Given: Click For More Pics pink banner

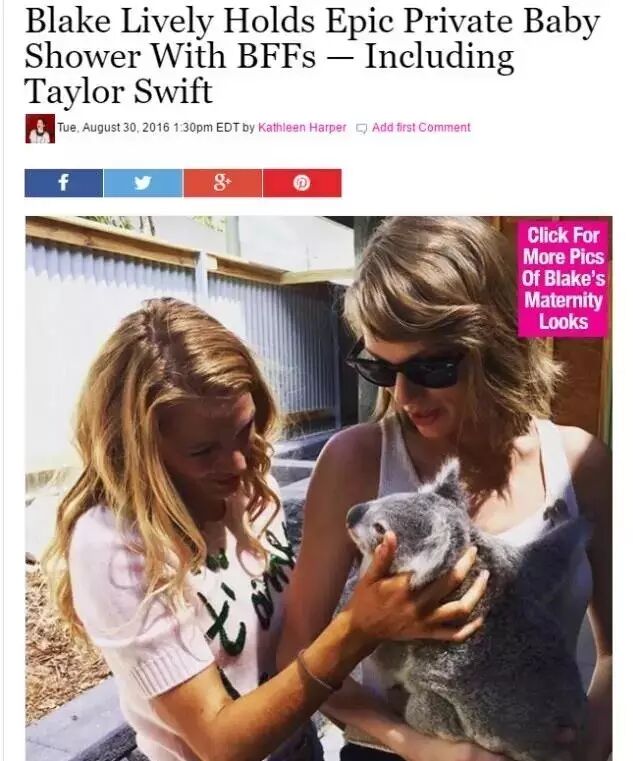Looking at the screenshot, I should pyautogui.click(x=563, y=279).
